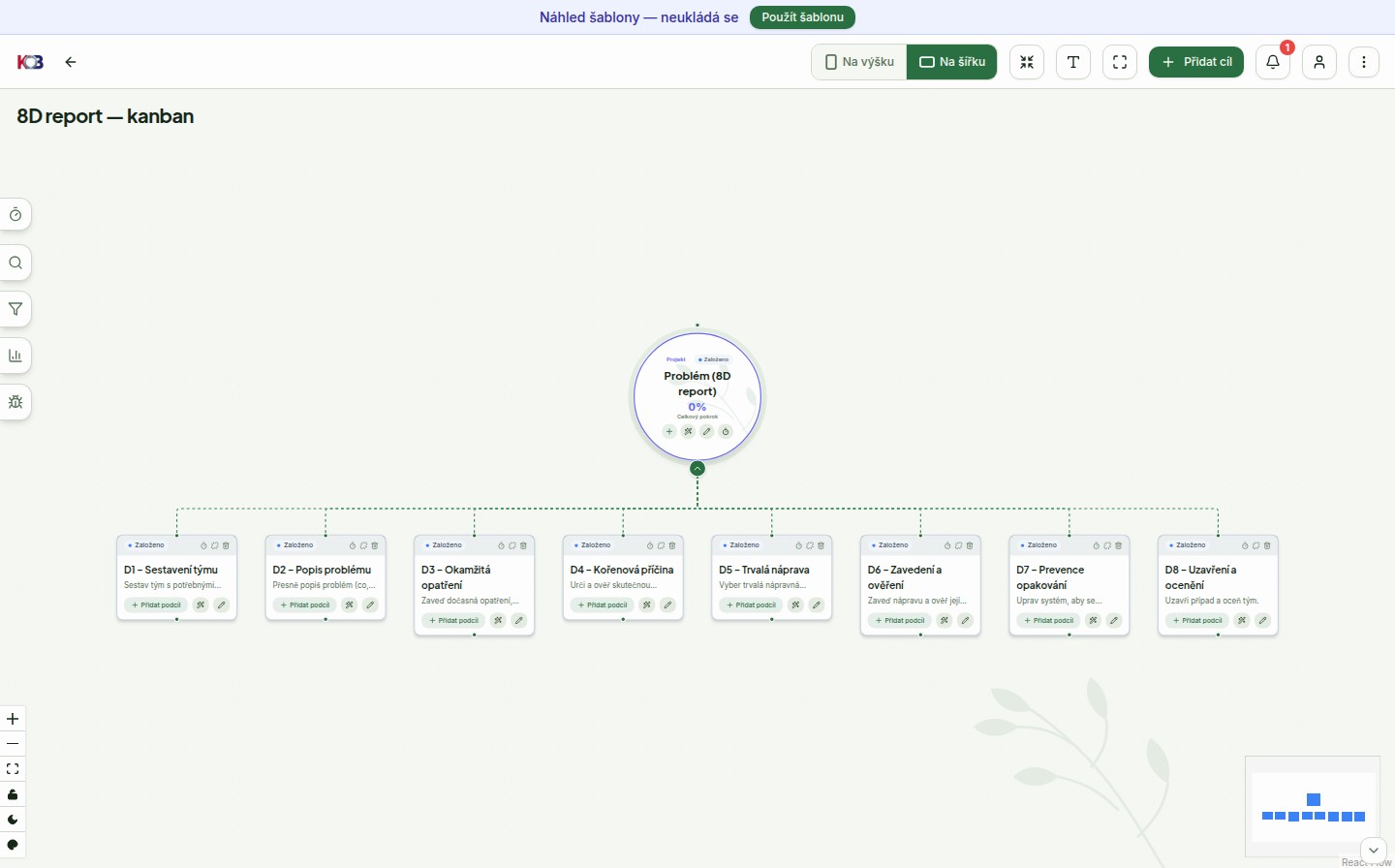
Task: Open the search tool in left sidebar
Action: coord(15,263)
